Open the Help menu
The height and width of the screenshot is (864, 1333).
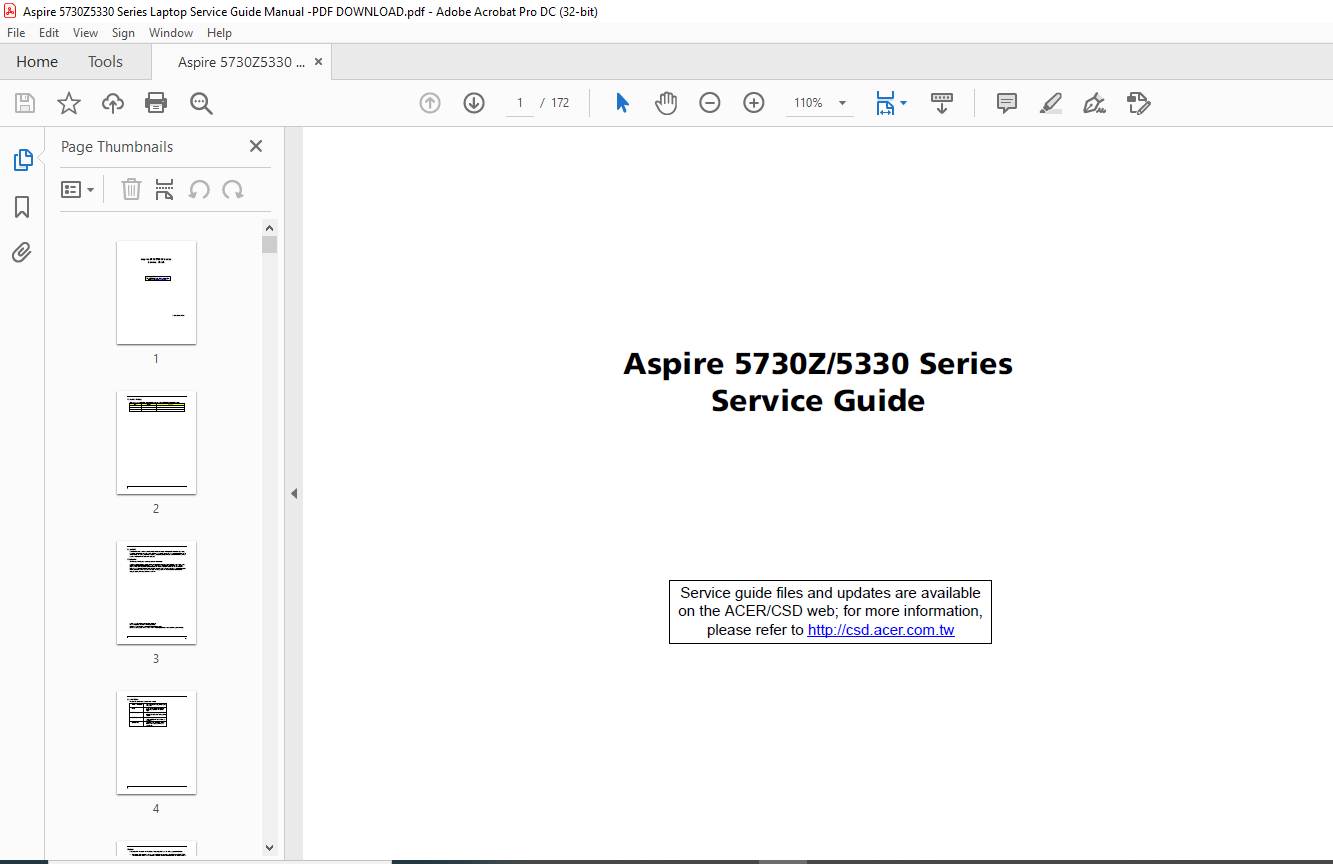[219, 33]
